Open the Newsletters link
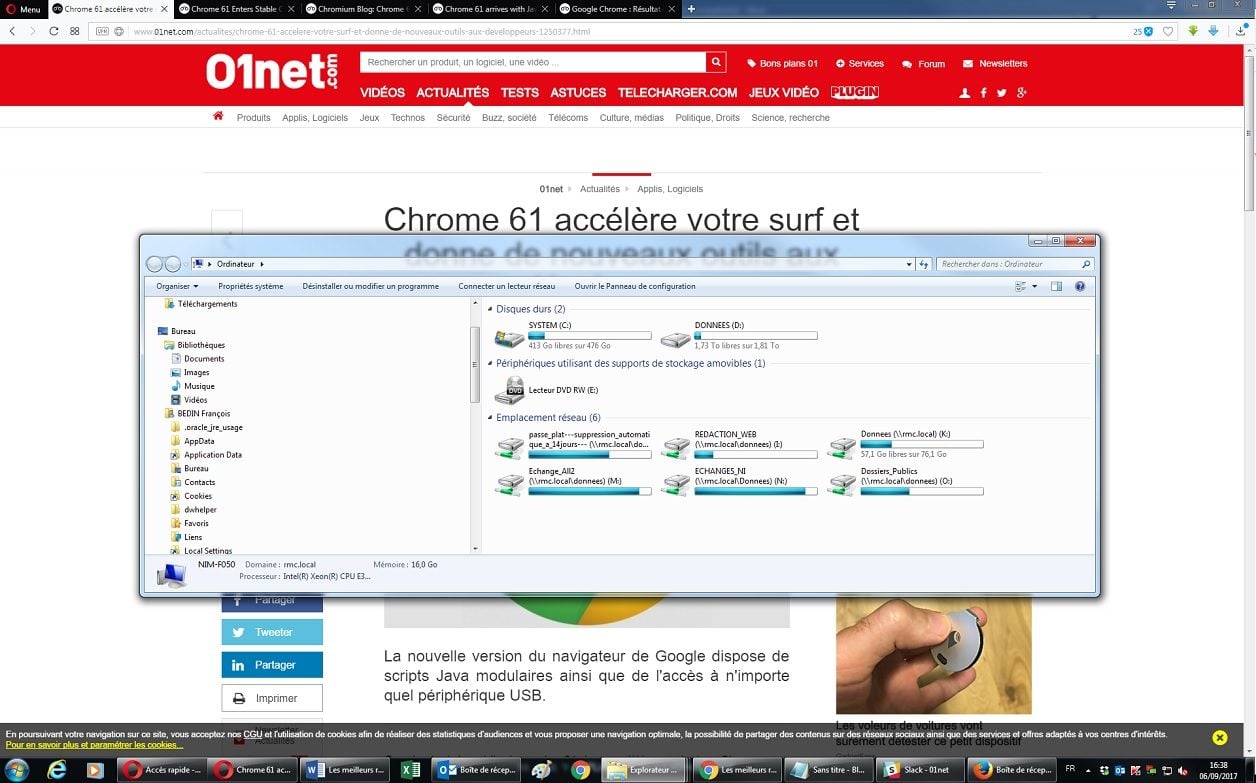1256x783 pixels. 995,63
